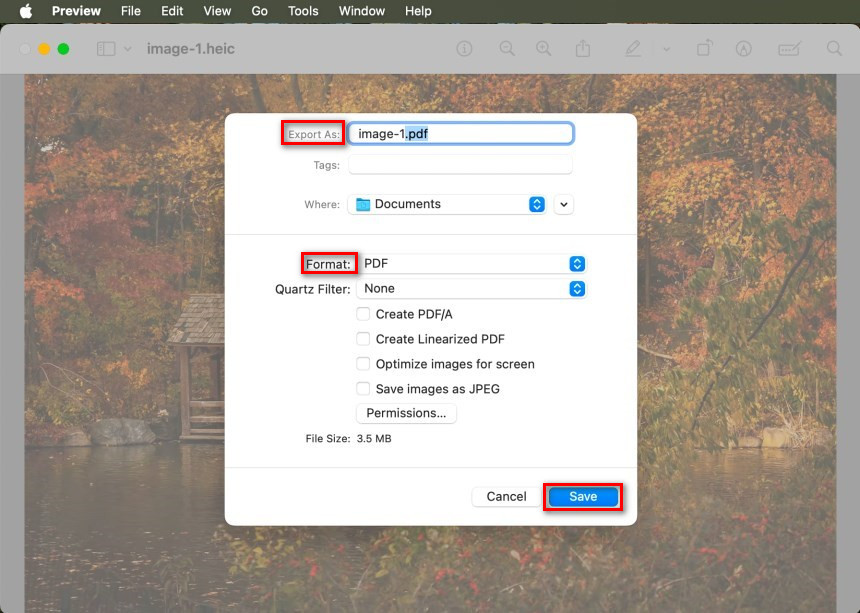Enable Save images as JPEG
Viewport: 860px width, 613px height.
tap(363, 388)
